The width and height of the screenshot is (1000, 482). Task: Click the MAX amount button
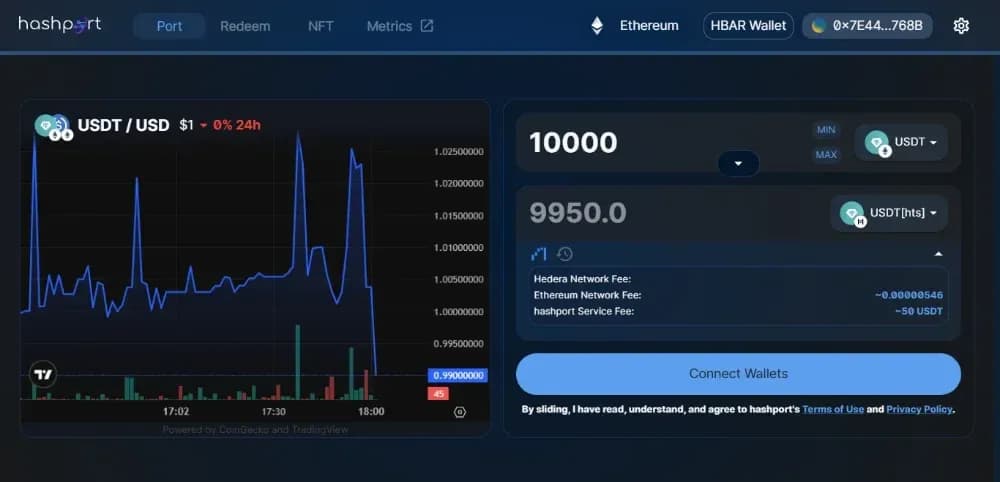[826, 155]
